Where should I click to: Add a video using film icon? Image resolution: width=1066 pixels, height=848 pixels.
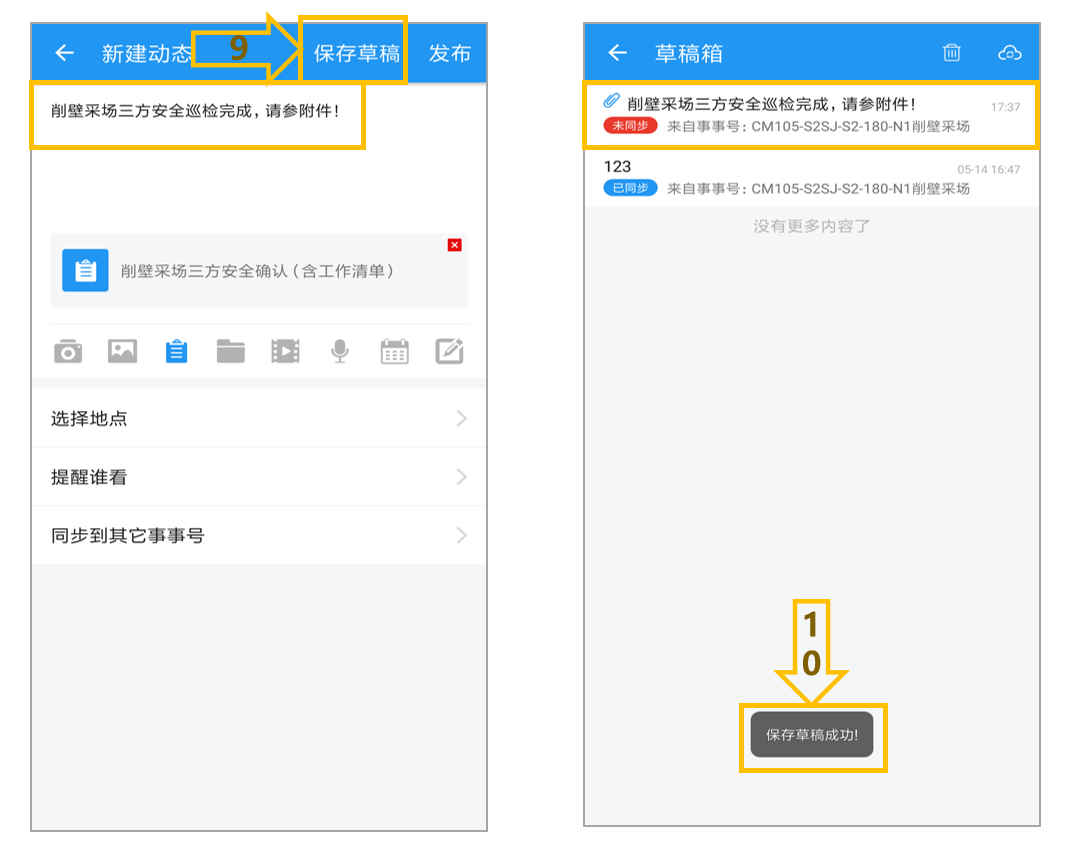click(286, 351)
